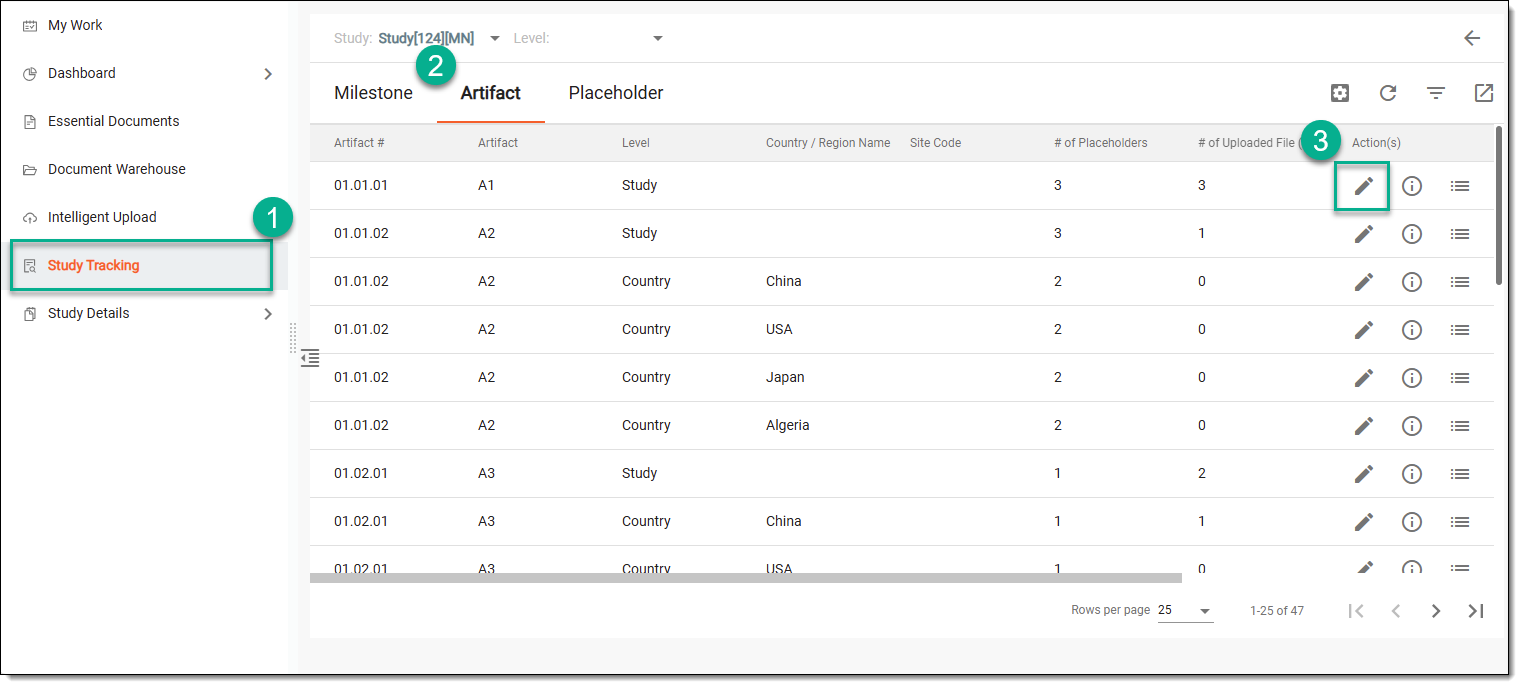Screen dimensions: 1521x687
Task: Open list icon on A2 USA row
Action: pos(1459,330)
